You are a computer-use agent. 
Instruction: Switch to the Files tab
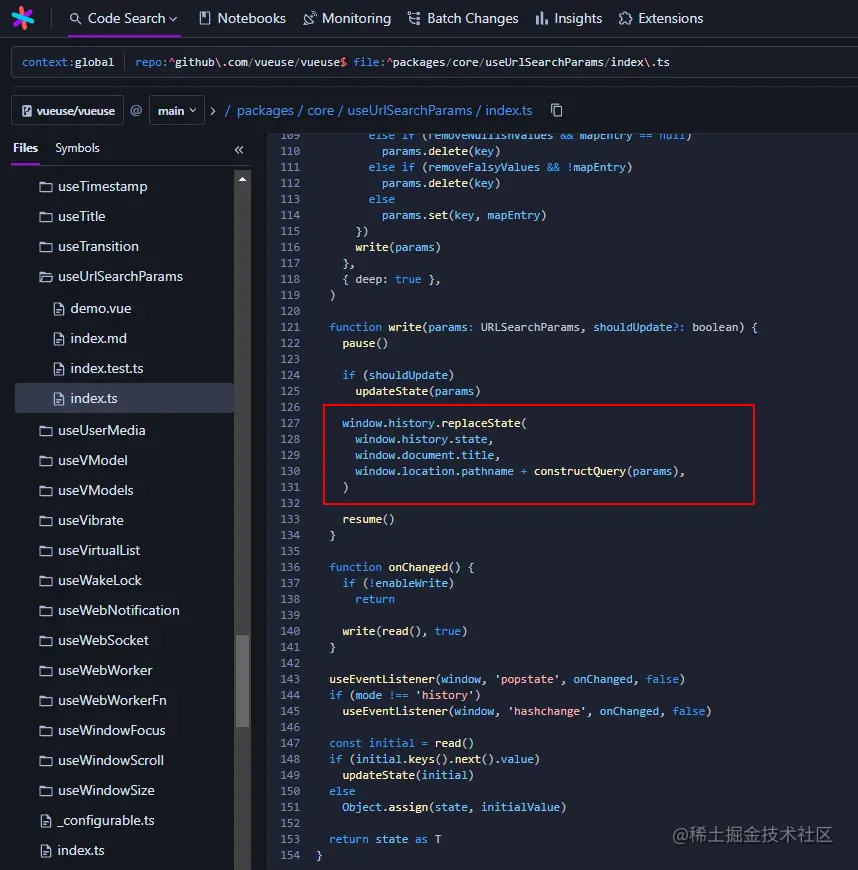coord(26,148)
